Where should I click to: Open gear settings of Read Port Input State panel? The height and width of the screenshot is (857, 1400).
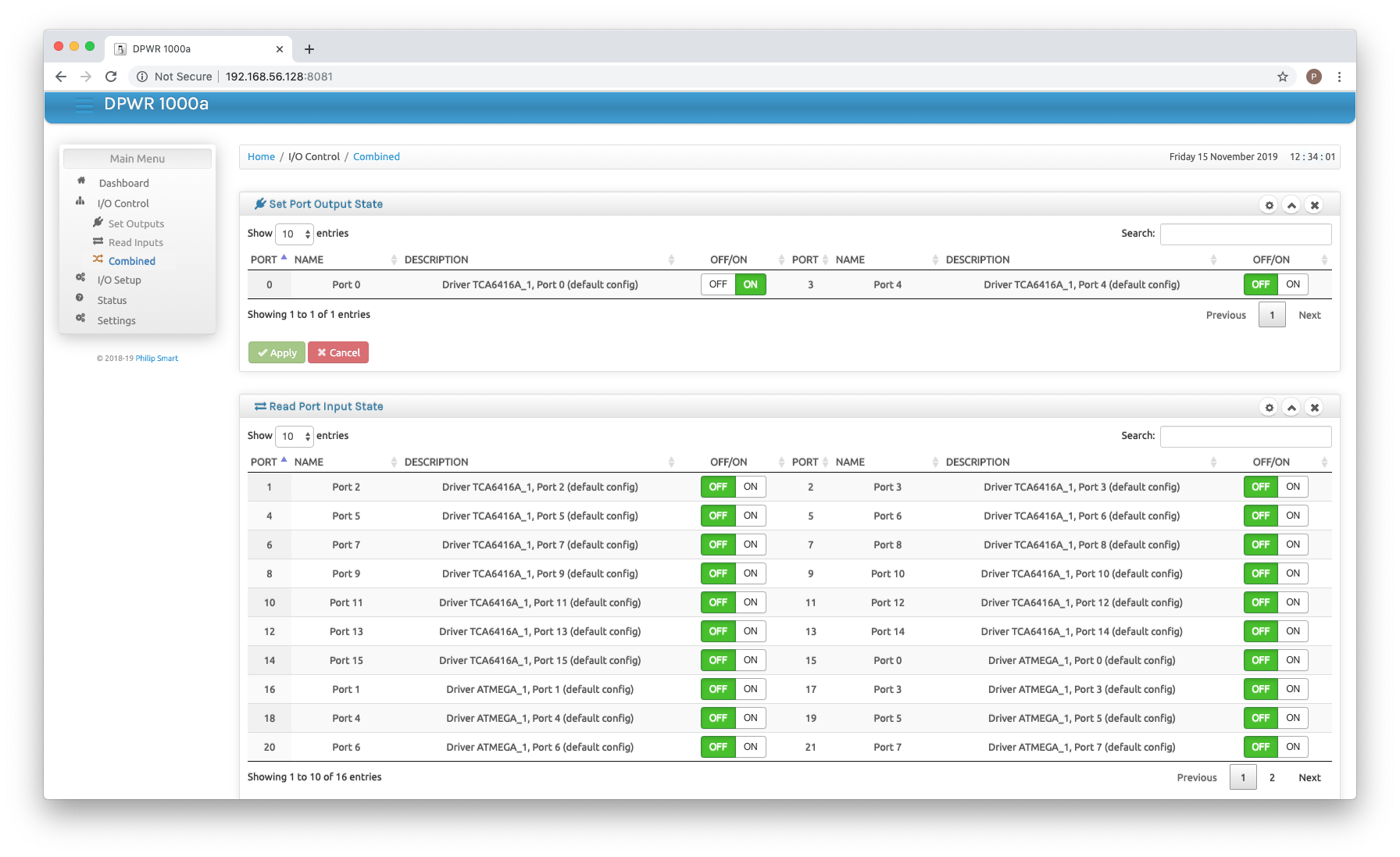click(1269, 408)
